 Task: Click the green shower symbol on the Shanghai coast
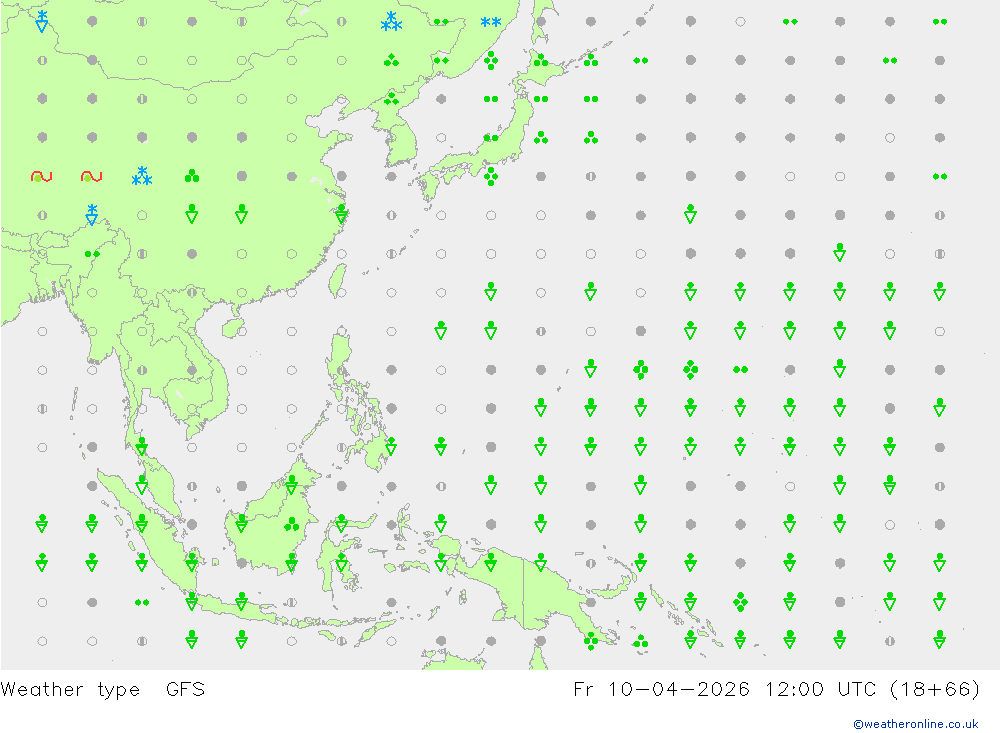(x=341, y=215)
